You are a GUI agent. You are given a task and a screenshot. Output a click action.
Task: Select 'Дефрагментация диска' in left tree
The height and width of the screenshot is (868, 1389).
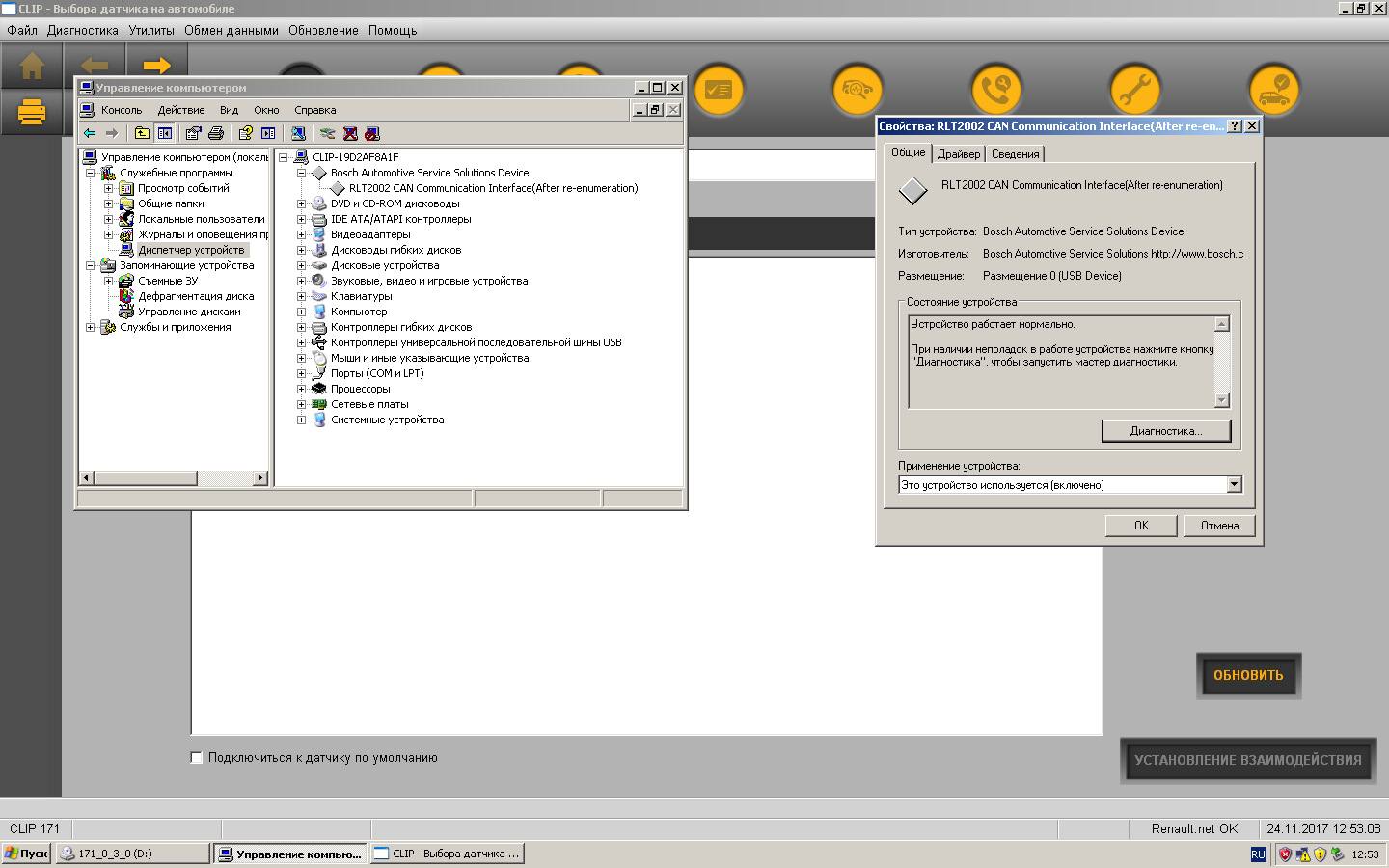(196, 297)
